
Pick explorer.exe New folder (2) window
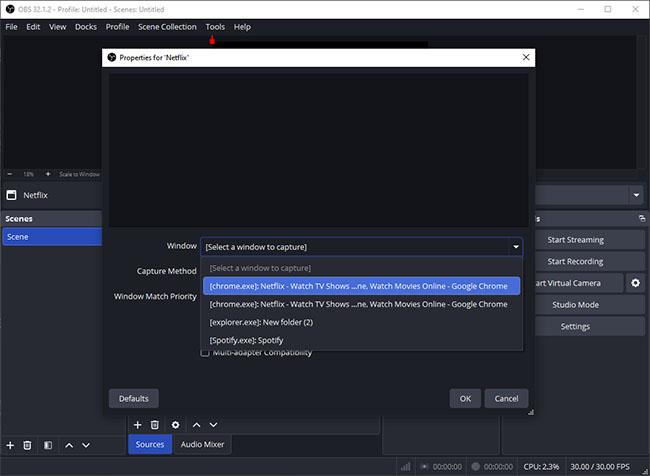[x=361, y=322]
